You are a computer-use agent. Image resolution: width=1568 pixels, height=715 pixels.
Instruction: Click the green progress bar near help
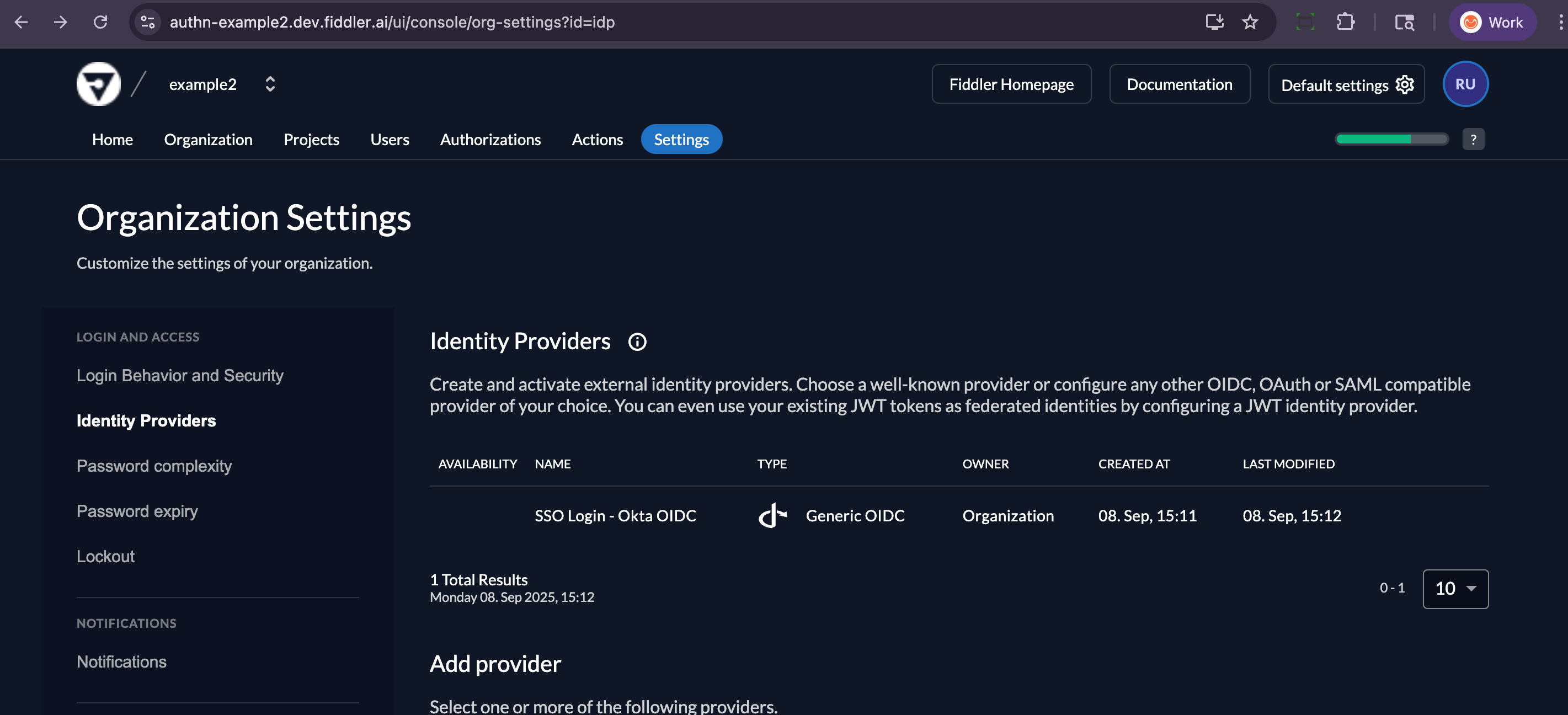click(x=1391, y=138)
